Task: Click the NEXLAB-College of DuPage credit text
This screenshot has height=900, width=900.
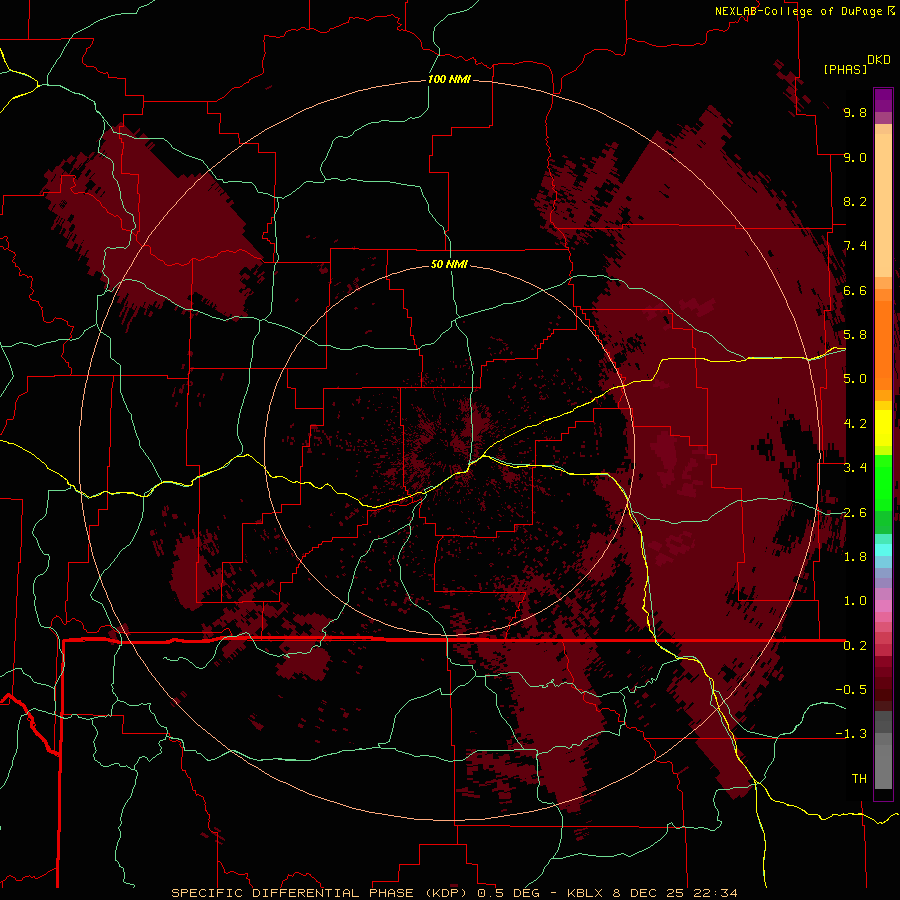Action: (x=798, y=11)
